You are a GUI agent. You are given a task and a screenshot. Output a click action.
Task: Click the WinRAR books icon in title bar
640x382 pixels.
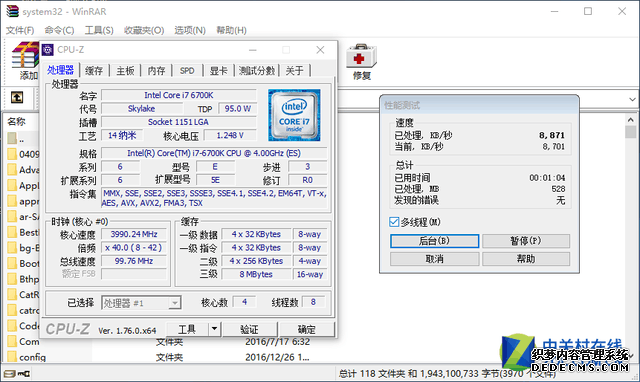point(13,11)
